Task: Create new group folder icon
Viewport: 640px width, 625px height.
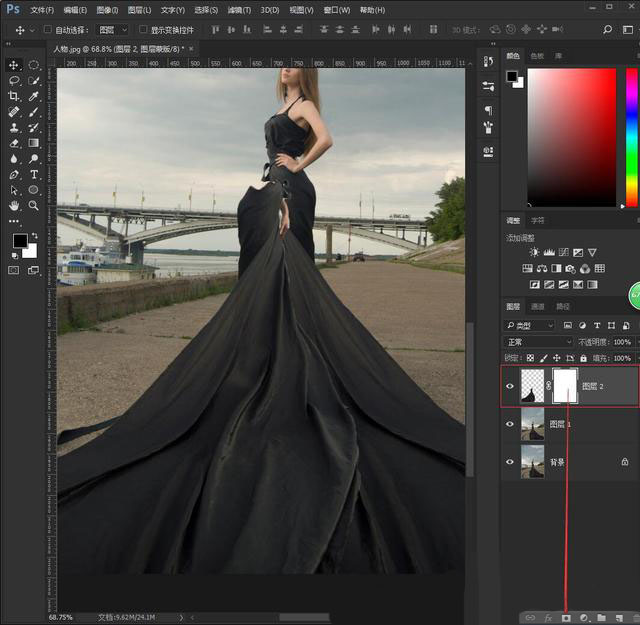Action: [x=601, y=618]
